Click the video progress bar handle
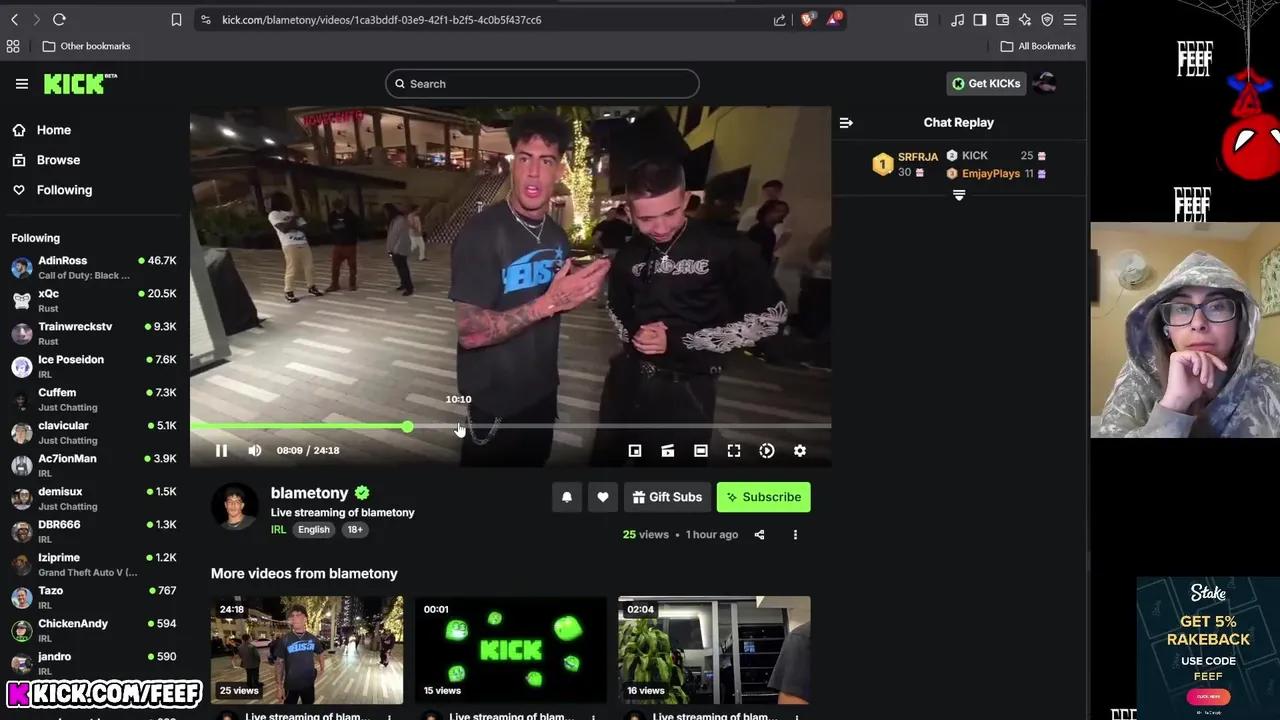The height and width of the screenshot is (720, 1280). (x=408, y=427)
